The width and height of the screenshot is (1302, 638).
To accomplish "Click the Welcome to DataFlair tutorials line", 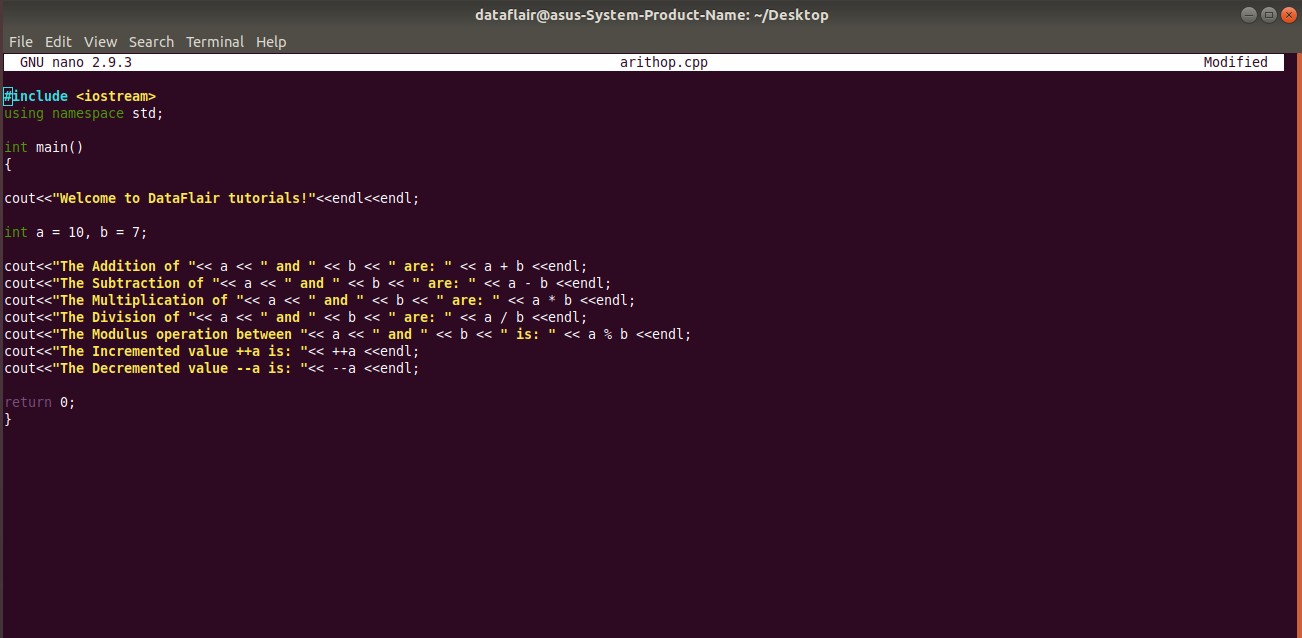I will pos(212,198).
